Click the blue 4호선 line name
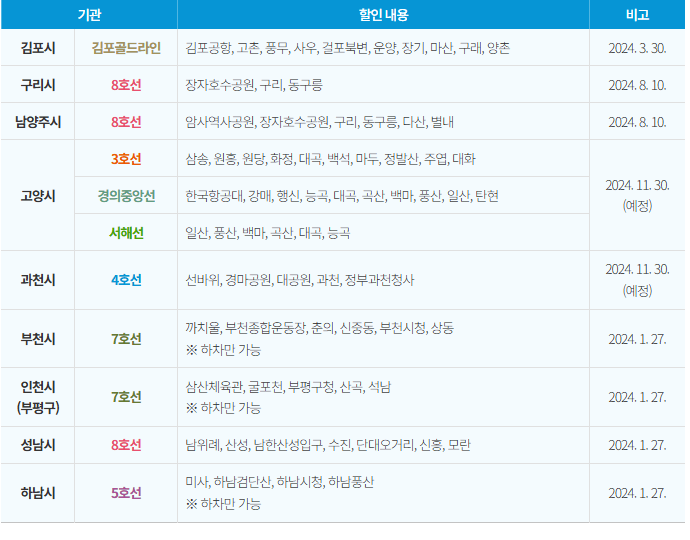690x540 pixels. pos(126,279)
